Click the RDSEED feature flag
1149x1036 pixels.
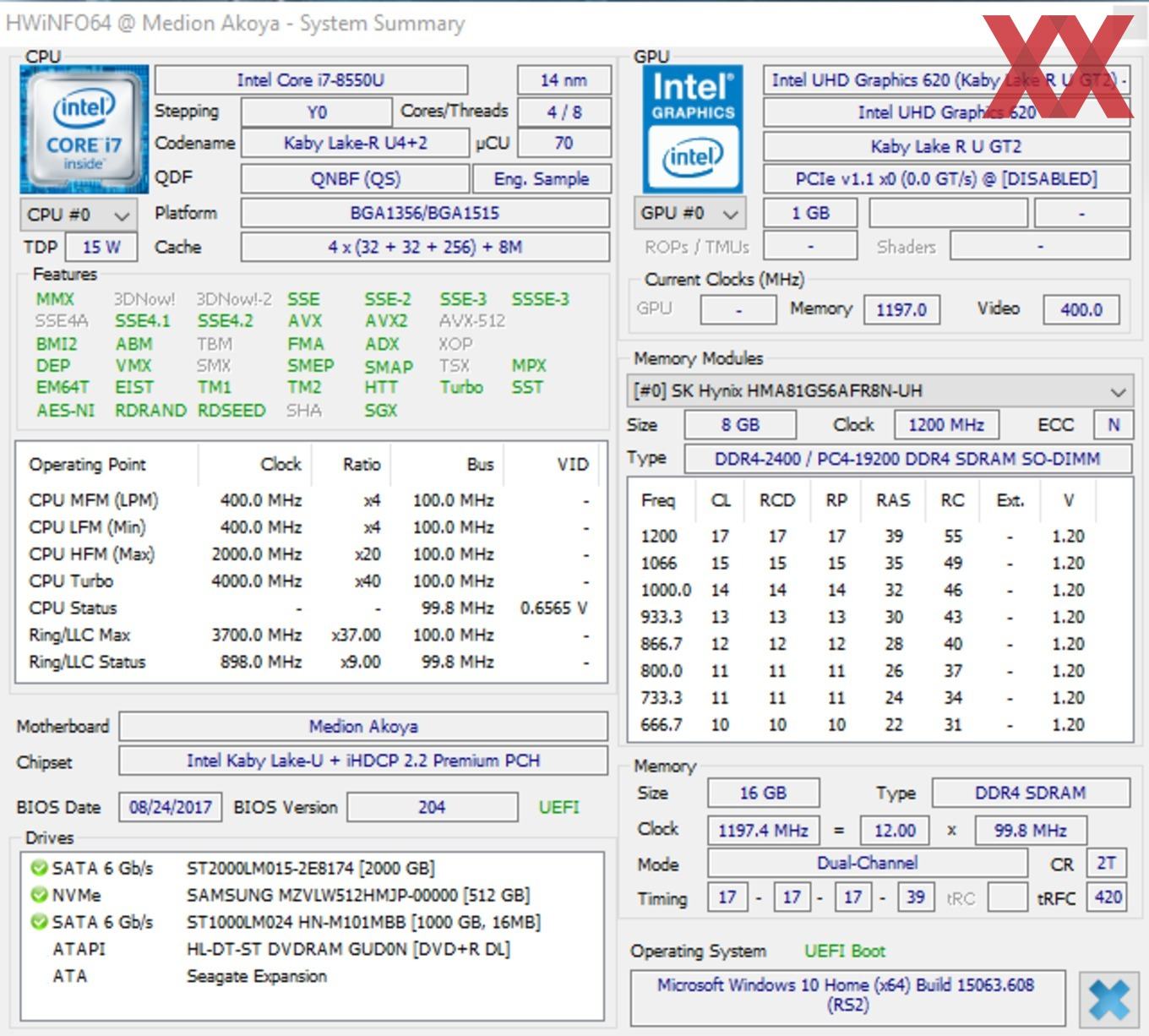click(x=231, y=411)
